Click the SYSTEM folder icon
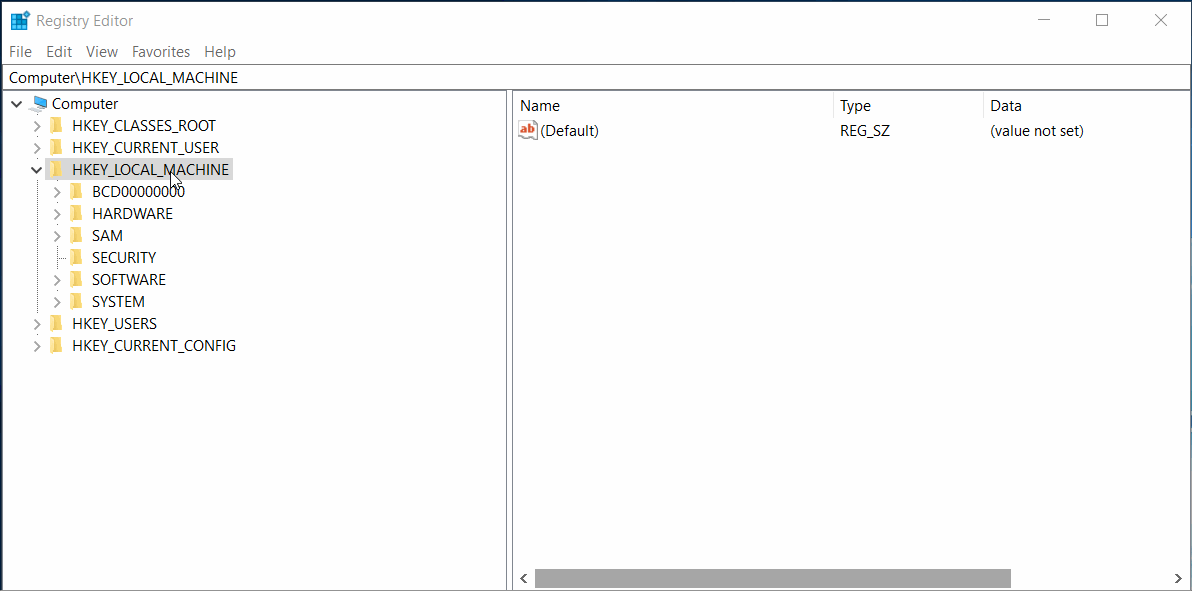1192x591 pixels. pyautogui.click(x=75, y=302)
